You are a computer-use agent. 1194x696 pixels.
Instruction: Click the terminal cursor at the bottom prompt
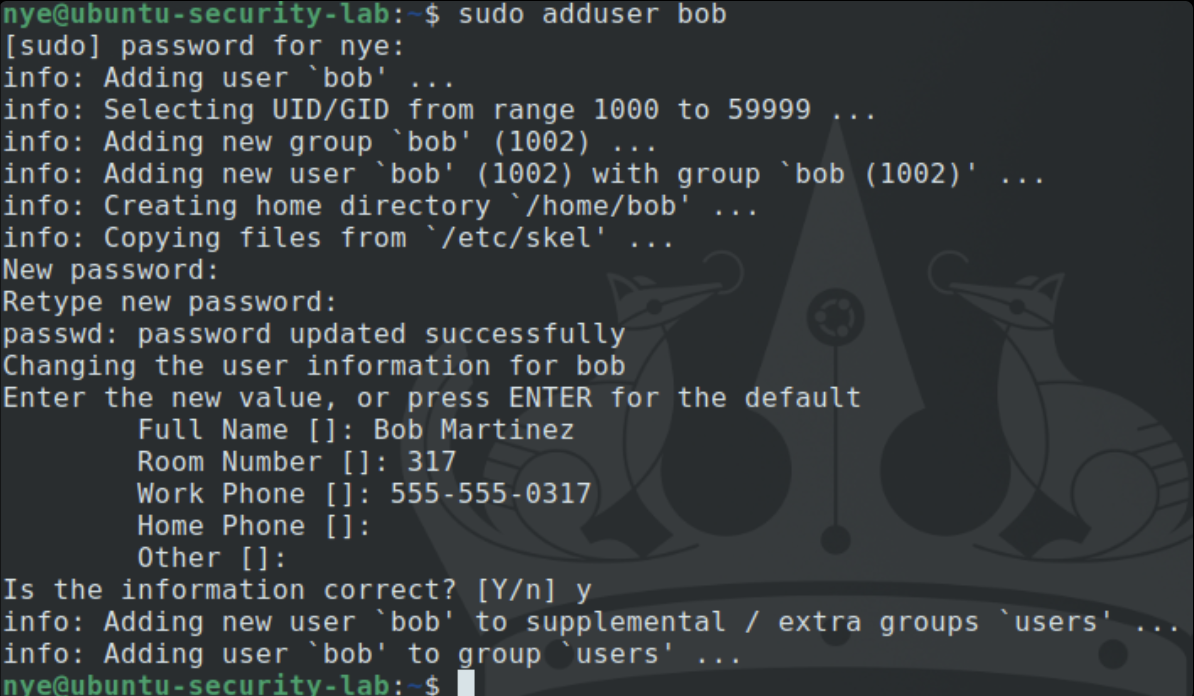point(466,686)
